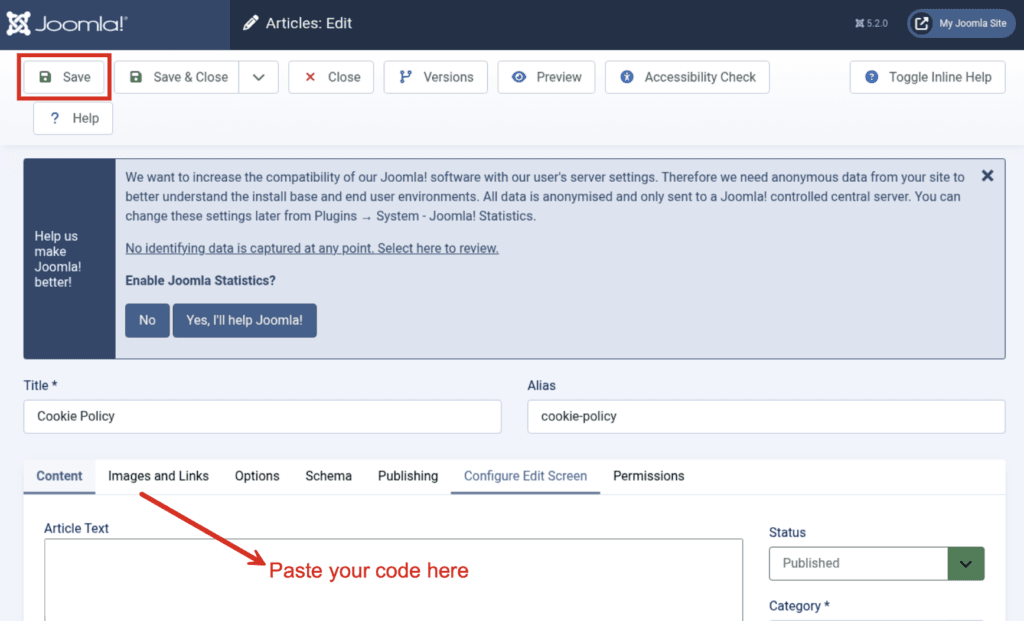Open the Status dropdown showing Published
The width and height of the screenshot is (1024, 621).
click(876, 564)
